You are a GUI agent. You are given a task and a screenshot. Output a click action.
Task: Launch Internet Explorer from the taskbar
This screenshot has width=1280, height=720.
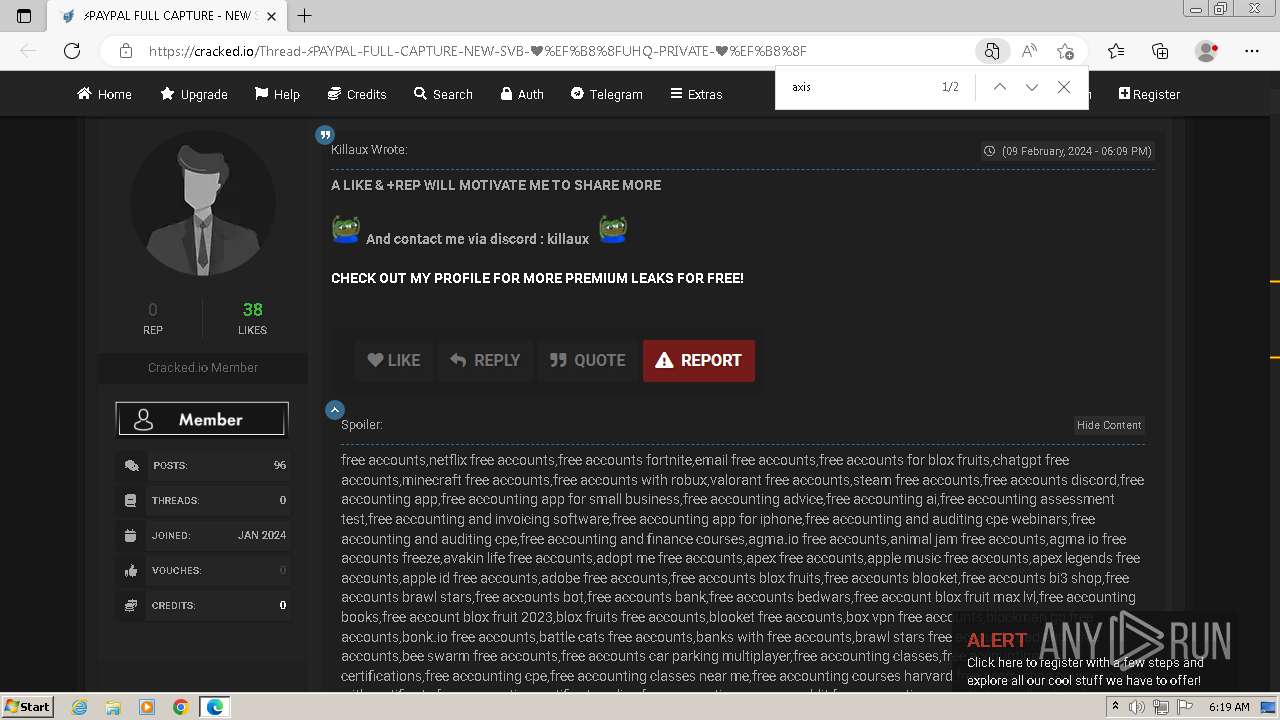[x=80, y=707]
